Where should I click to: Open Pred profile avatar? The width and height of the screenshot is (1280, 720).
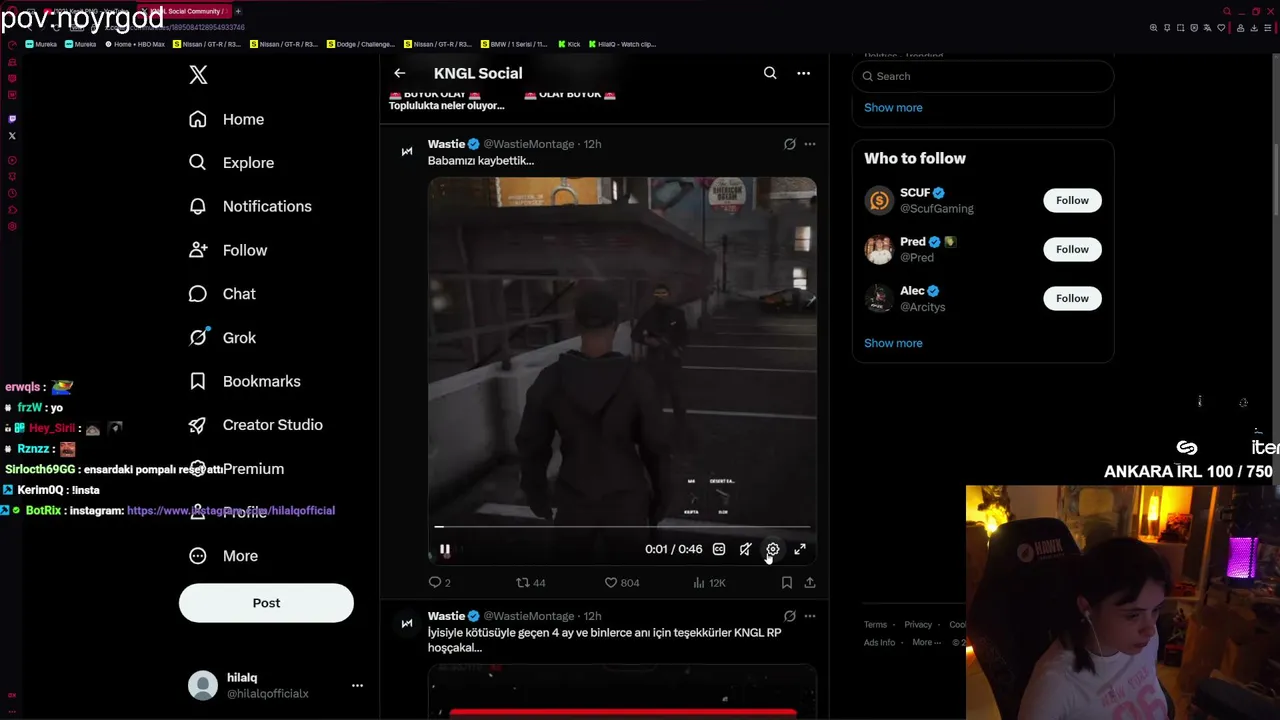click(x=879, y=249)
